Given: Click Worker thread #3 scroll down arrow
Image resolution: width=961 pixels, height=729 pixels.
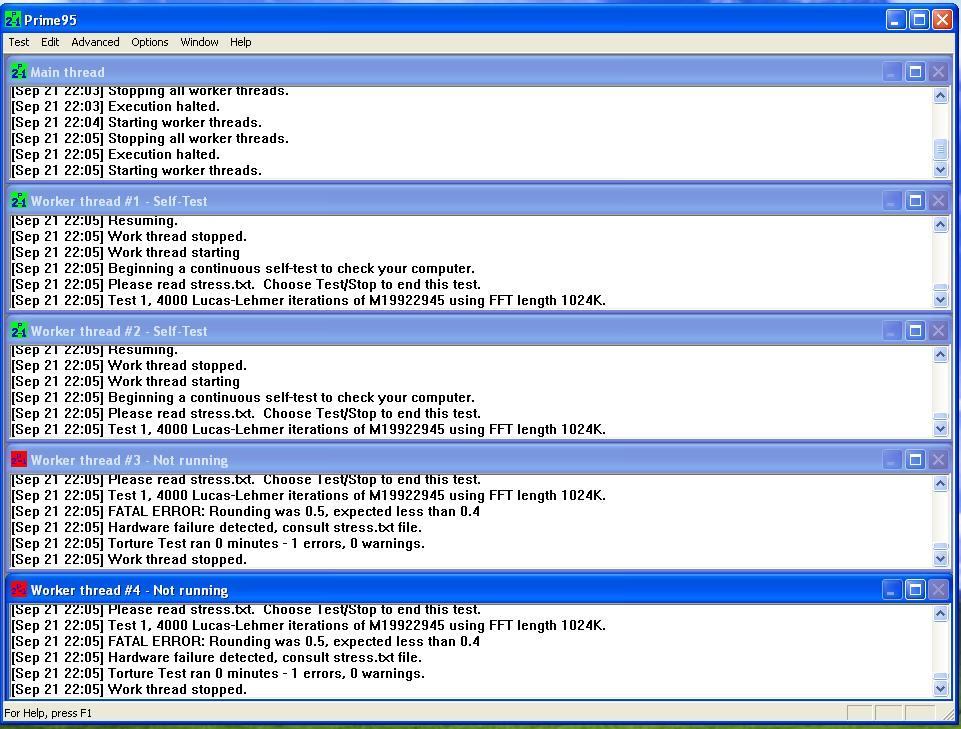Looking at the screenshot, I should (940, 559).
